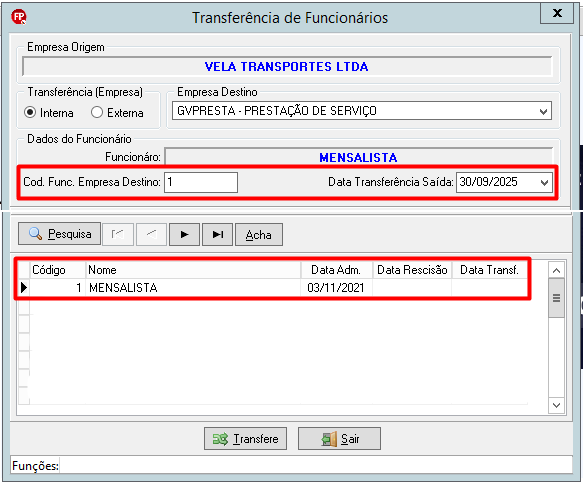Screen dimensions: 583x485
Task: Click the Acha button
Action: pyautogui.click(x=259, y=235)
